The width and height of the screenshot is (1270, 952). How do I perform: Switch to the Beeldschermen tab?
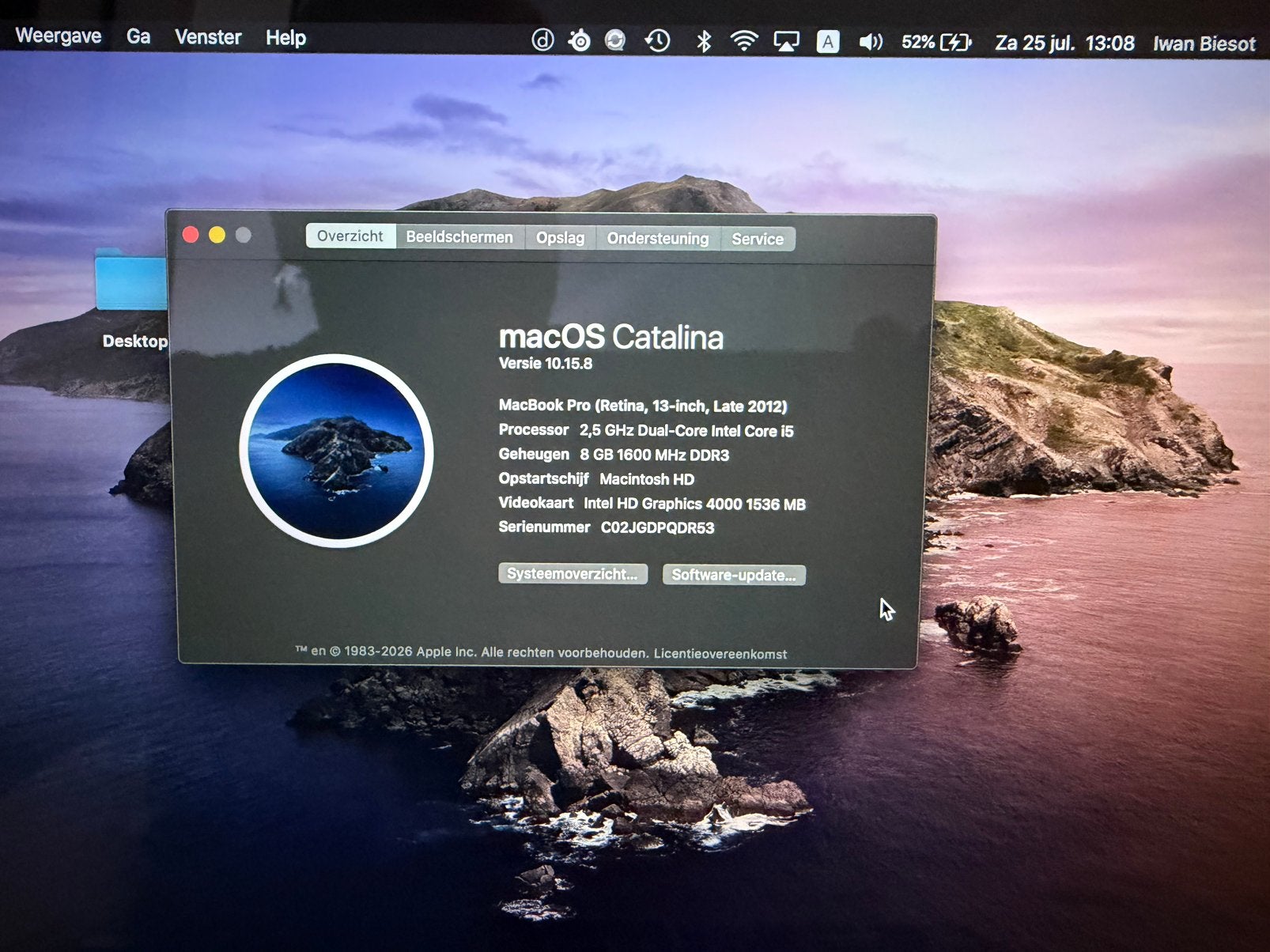[459, 236]
